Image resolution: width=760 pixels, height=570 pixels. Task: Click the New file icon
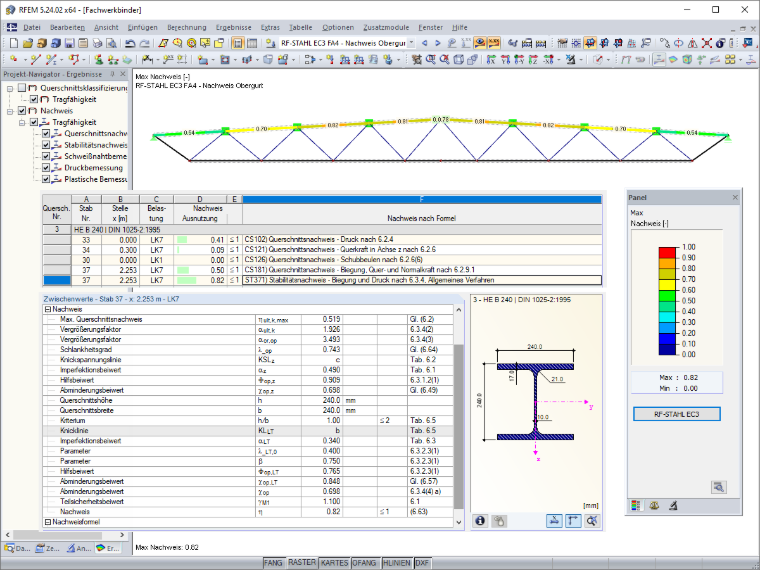click(14, 43)
